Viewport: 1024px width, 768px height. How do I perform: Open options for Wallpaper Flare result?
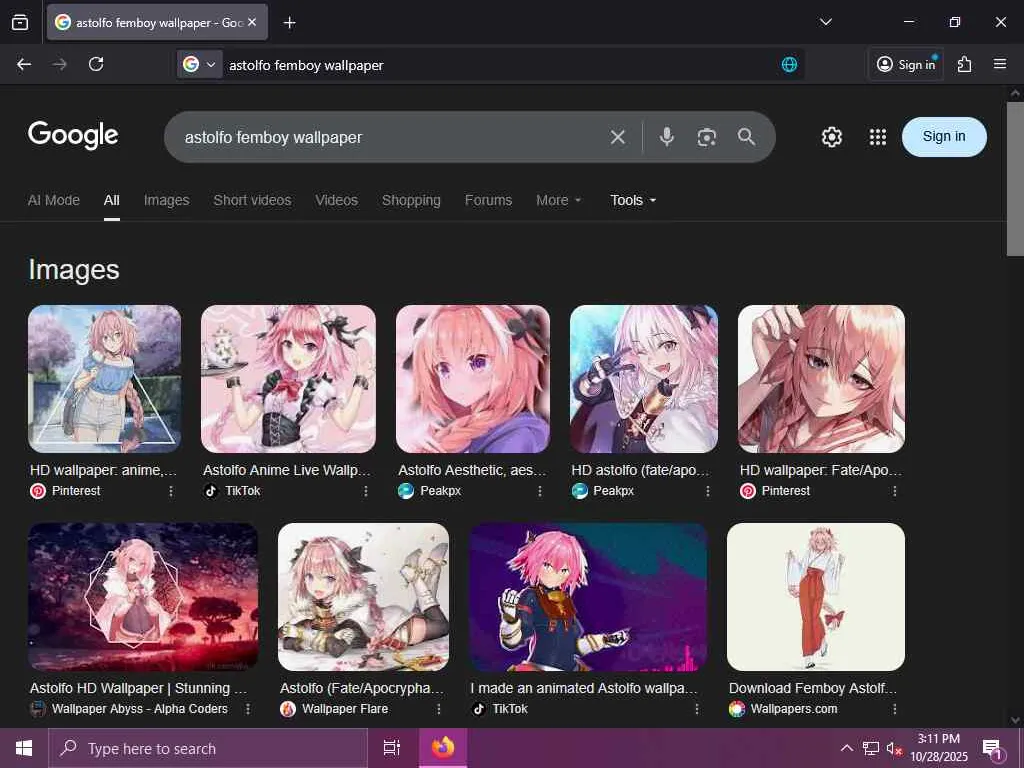point(439,709)
